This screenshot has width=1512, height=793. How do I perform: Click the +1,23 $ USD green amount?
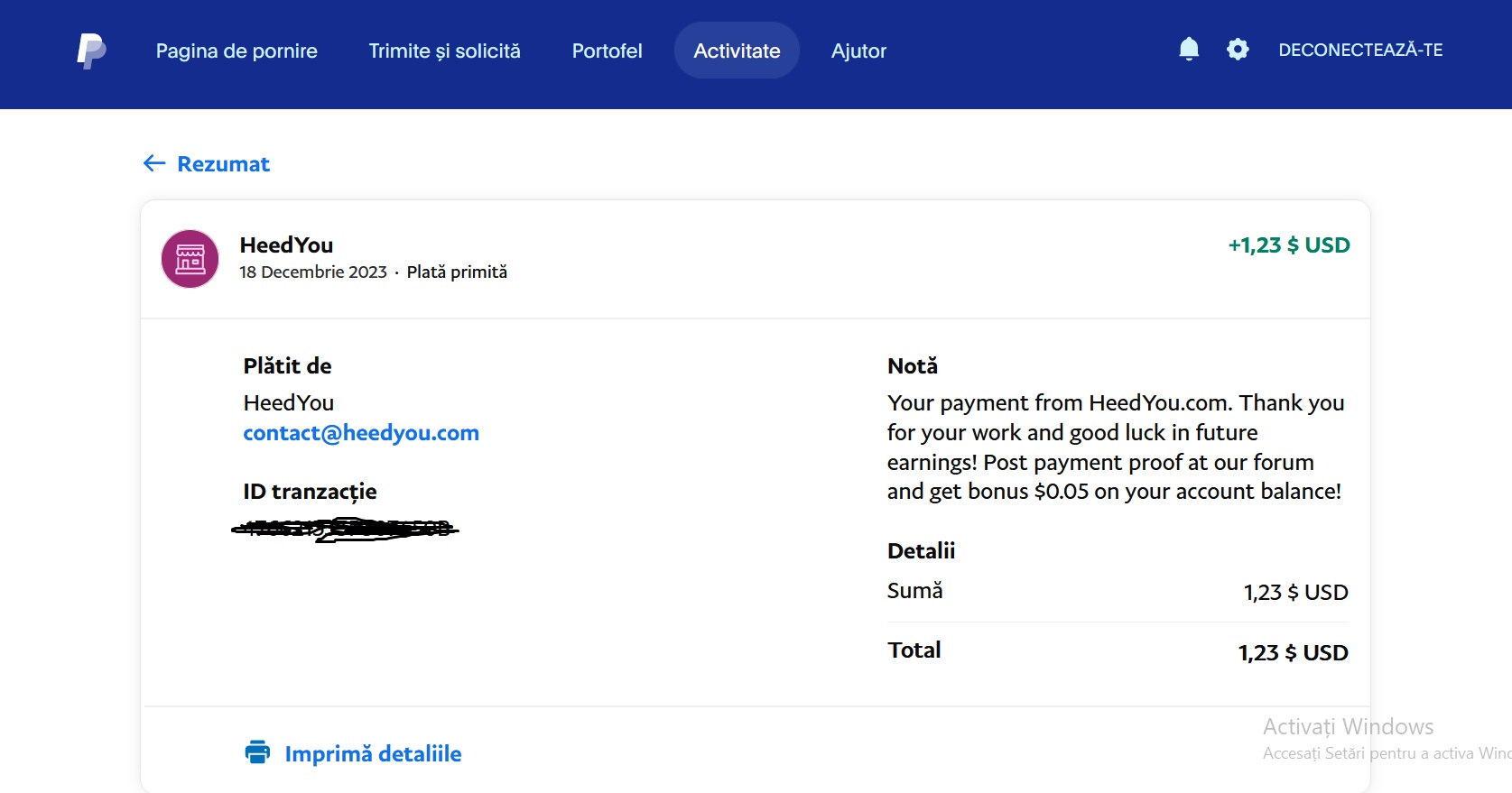tap(1289, 245)
